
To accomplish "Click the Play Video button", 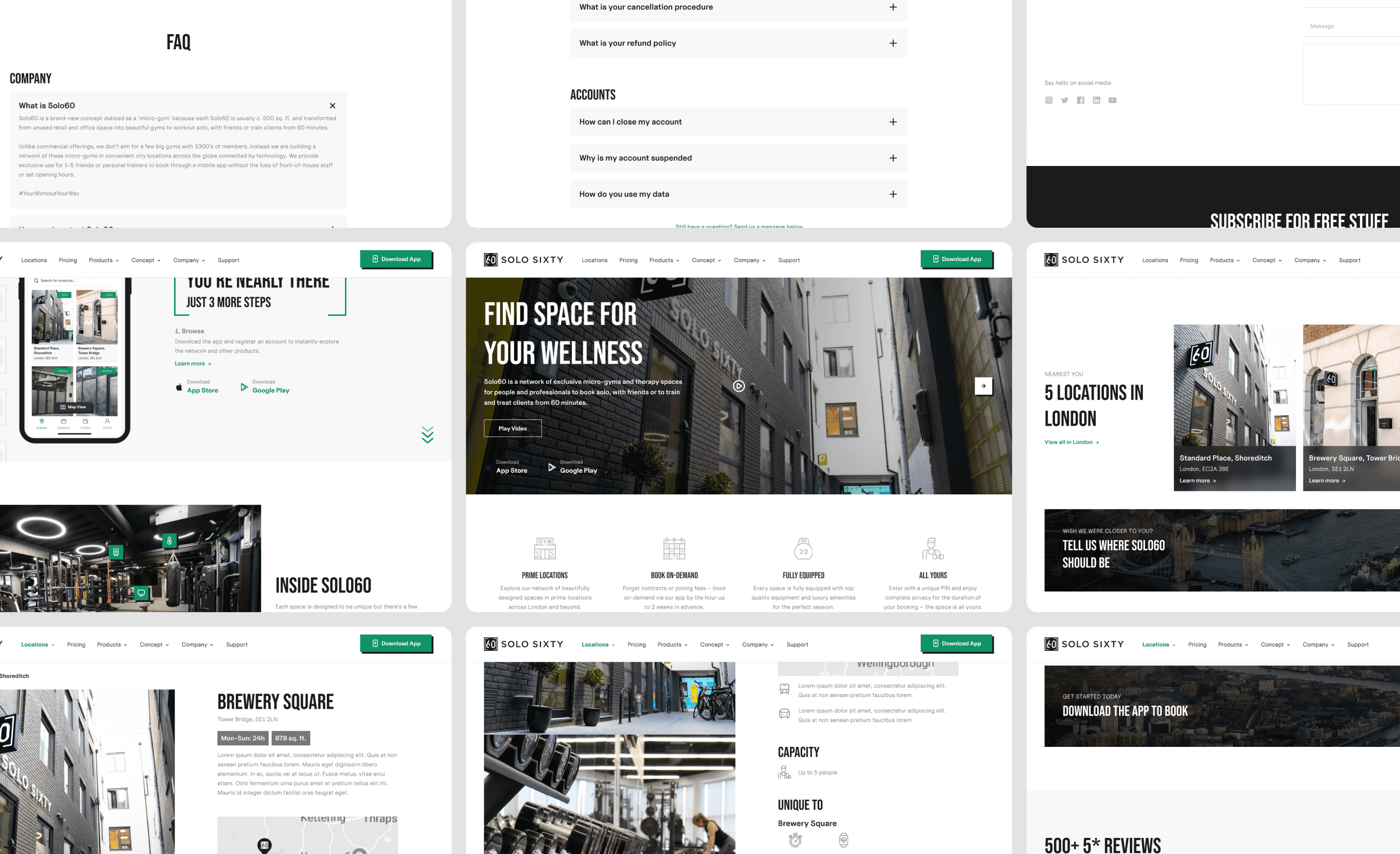I will point(512,429).
